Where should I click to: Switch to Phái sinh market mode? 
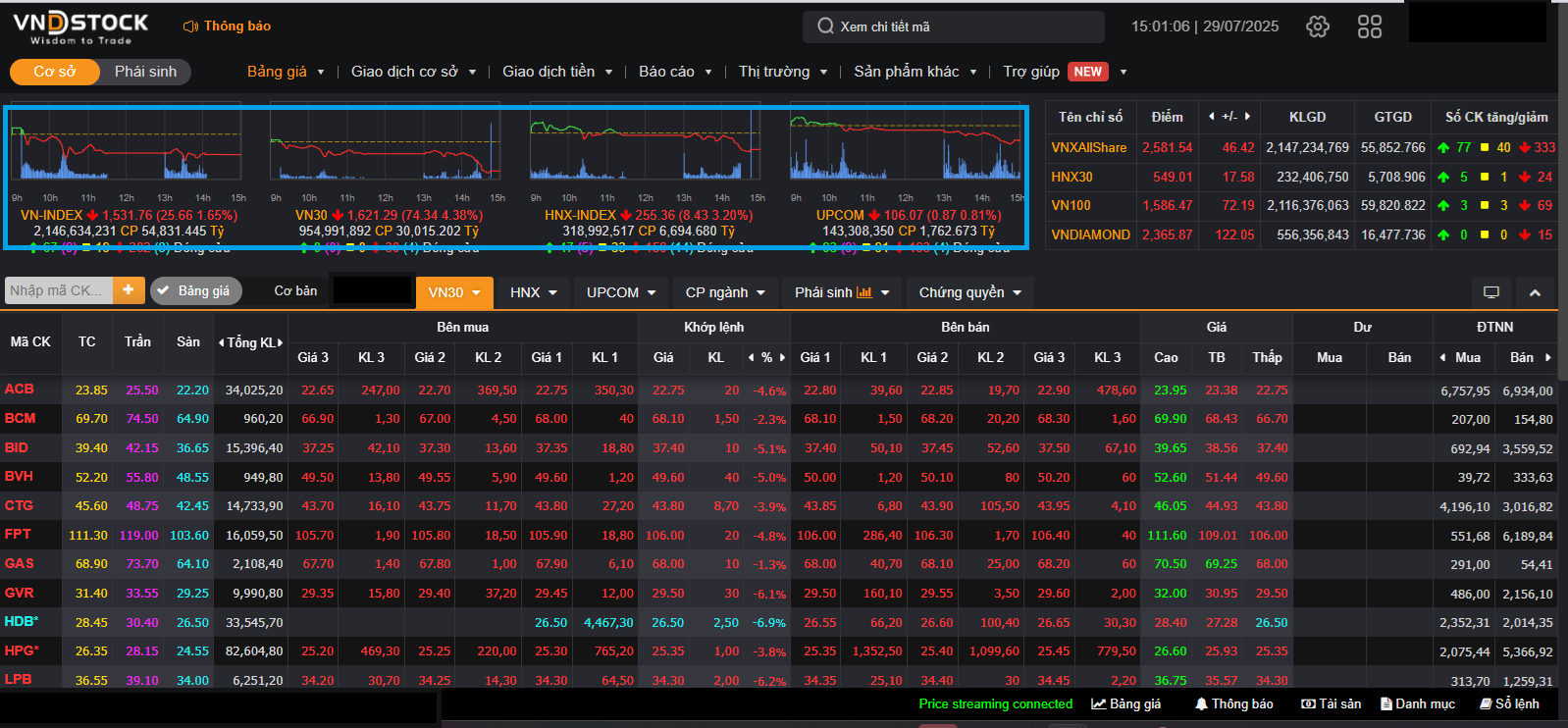pyautogui.click(x=145, y=72)
